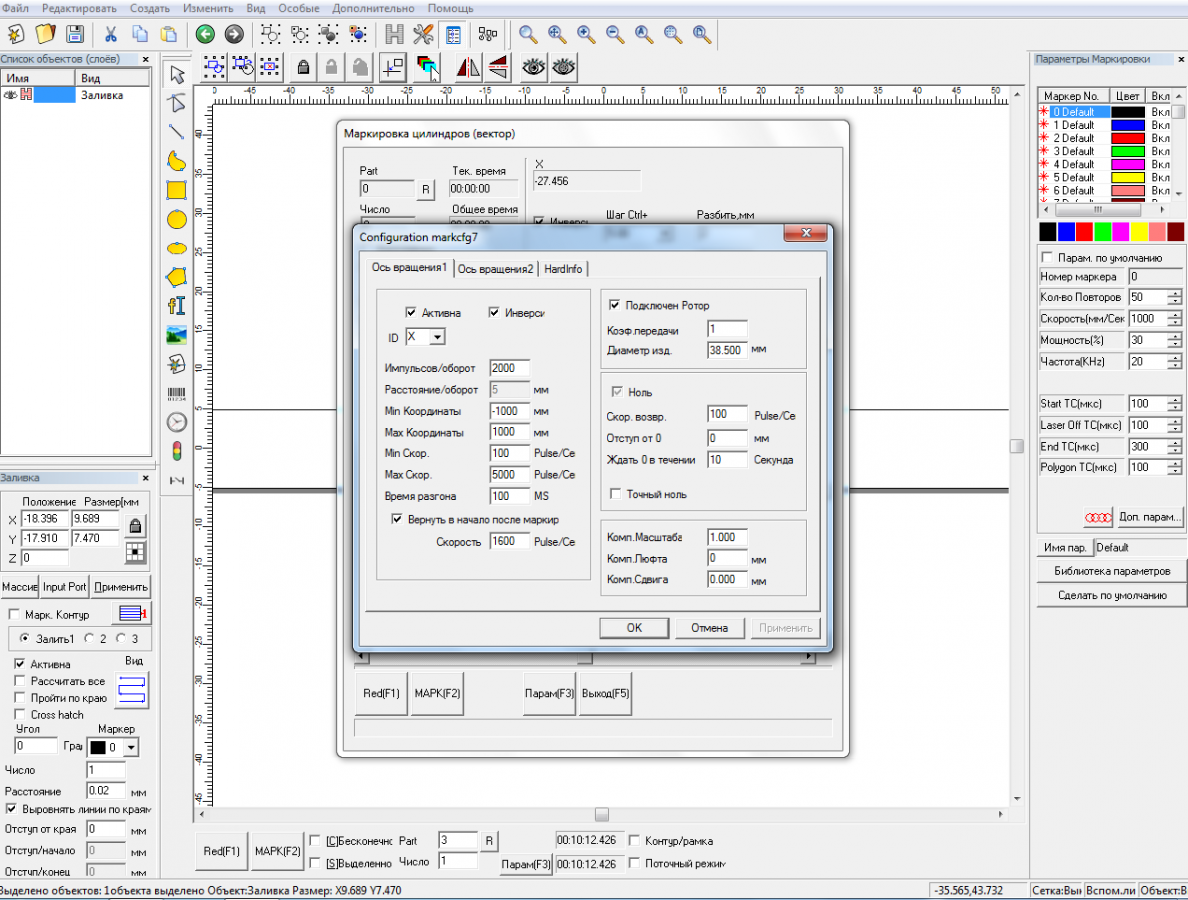Enable the Точный ноль checkbox
1188x900 pixels.
(x=615, y=494)
